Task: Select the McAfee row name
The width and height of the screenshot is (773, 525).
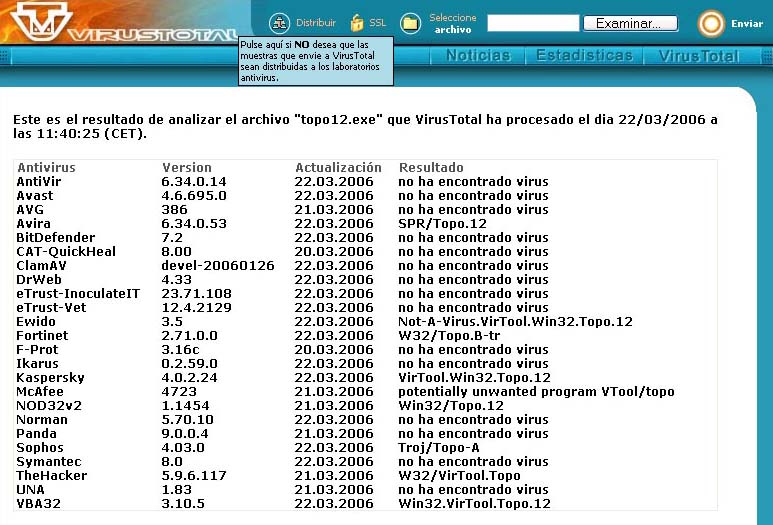Action: click(40, 392)
